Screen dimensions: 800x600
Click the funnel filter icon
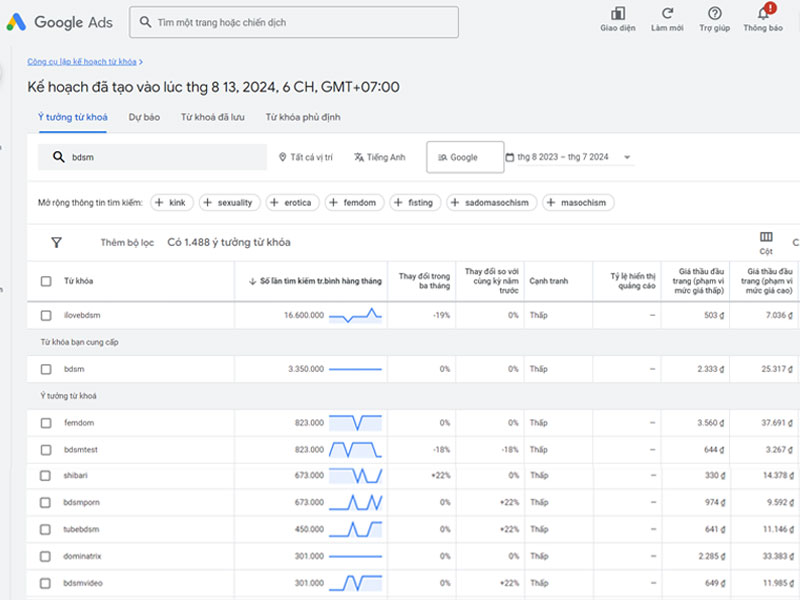pyautogui.click(x=57, y=242)
